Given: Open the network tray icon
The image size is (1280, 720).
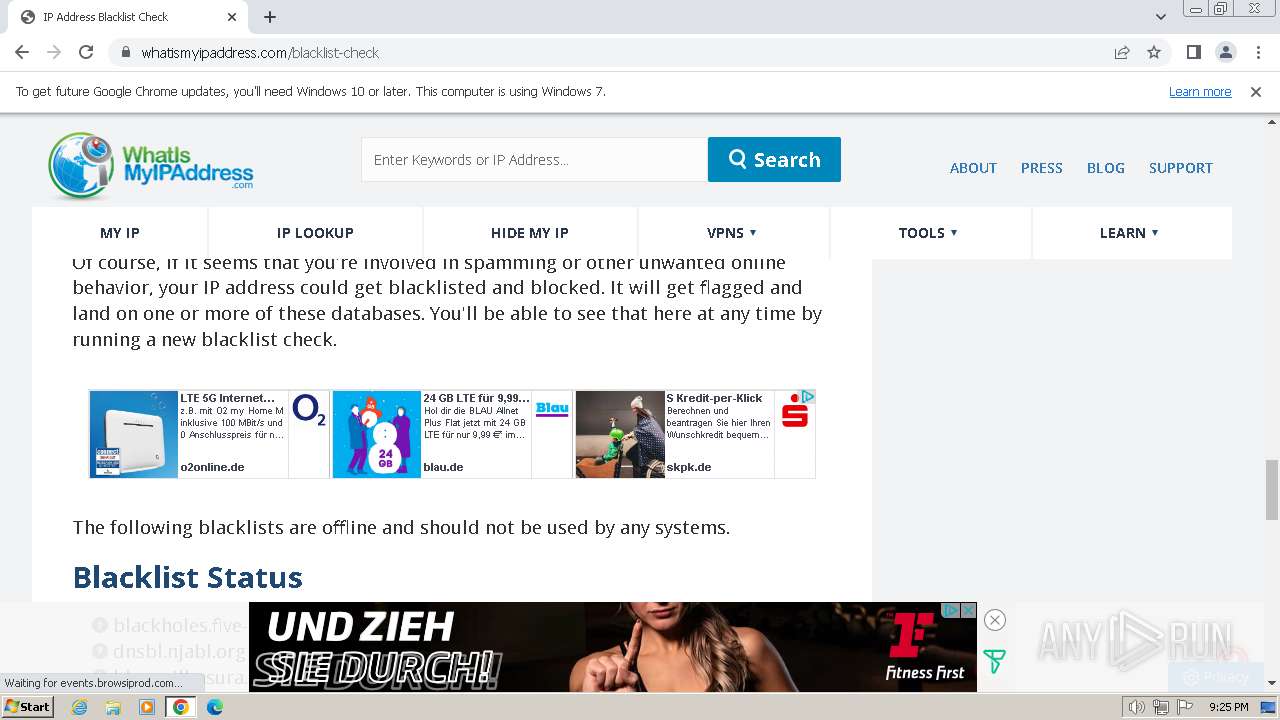Looking at the screenshot, I should pos(1161,707).
